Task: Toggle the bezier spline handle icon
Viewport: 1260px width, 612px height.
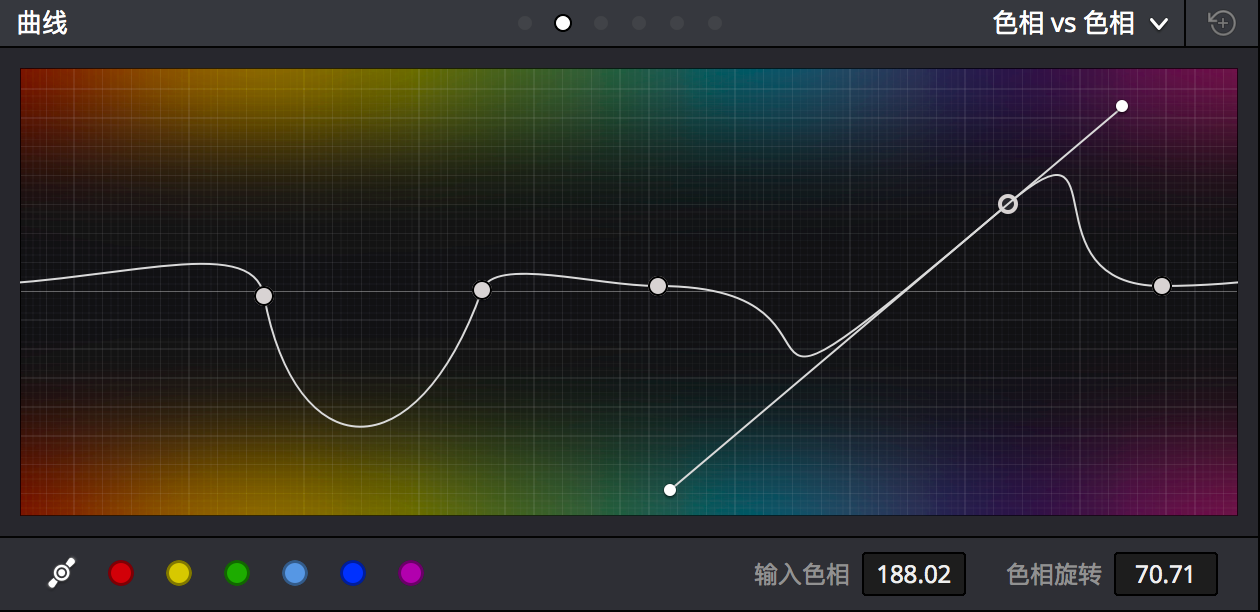Action: (62, 573)
